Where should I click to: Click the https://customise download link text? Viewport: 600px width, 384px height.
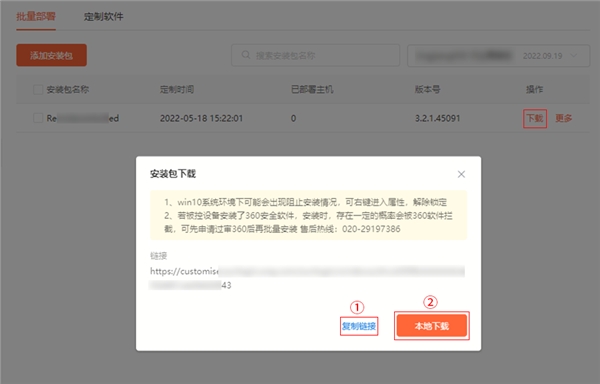coord(307,278)
